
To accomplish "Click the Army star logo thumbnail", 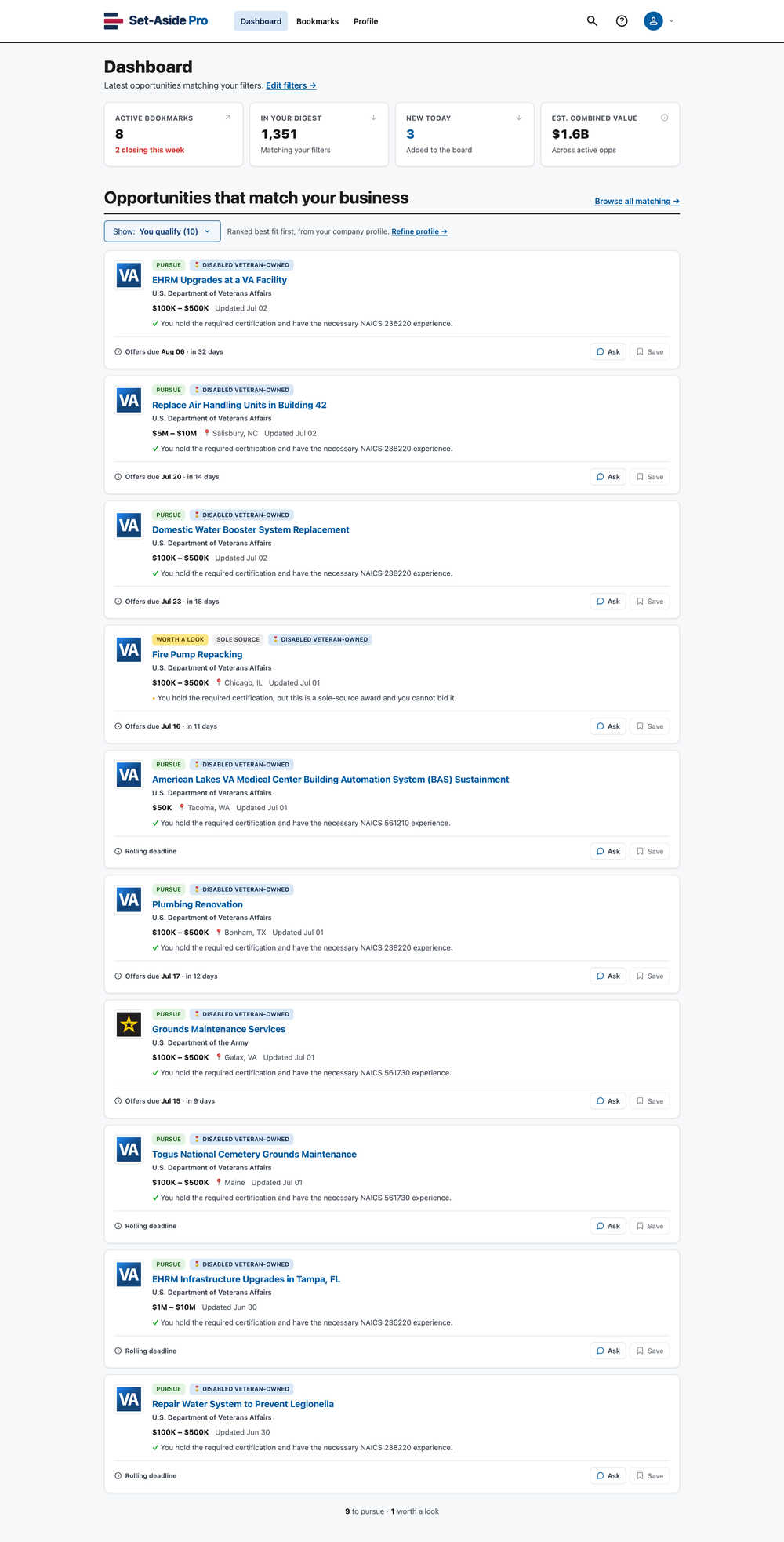I will (129, 1024).
